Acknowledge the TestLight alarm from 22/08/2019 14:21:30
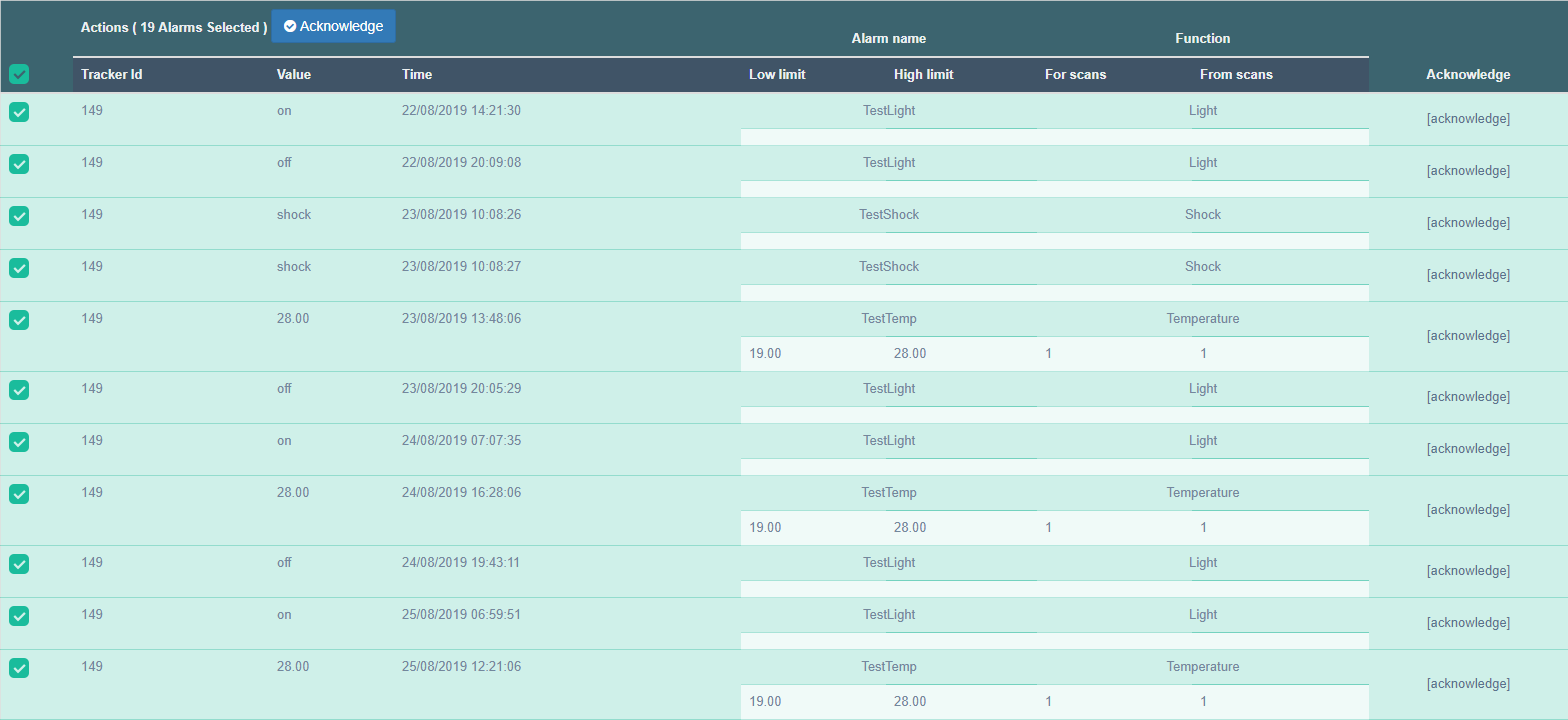Viewport: 1568px width, 720px height. (1467, 119)
